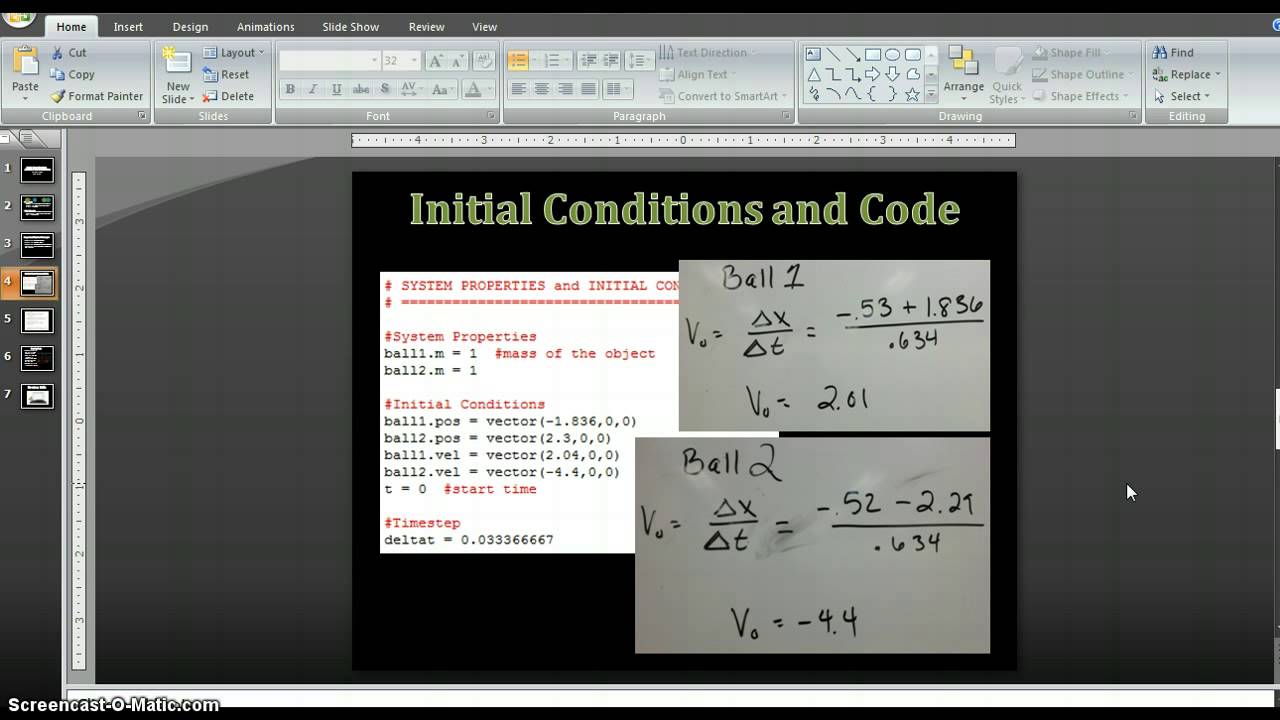1280x720 pixels.
Task: Toggle Bullets list button
Action: click(518, 61)
